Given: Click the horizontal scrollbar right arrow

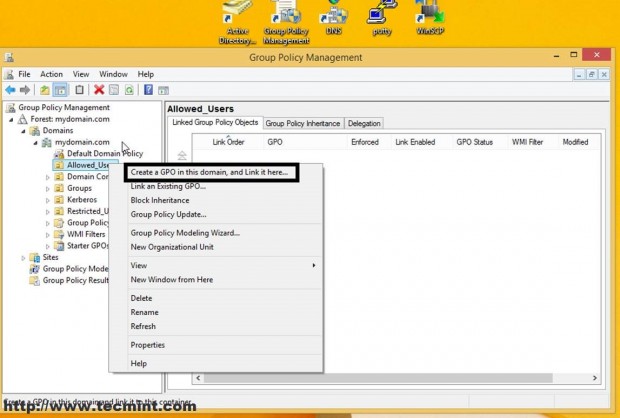Looking at the screenshot, I should (594, 378).
